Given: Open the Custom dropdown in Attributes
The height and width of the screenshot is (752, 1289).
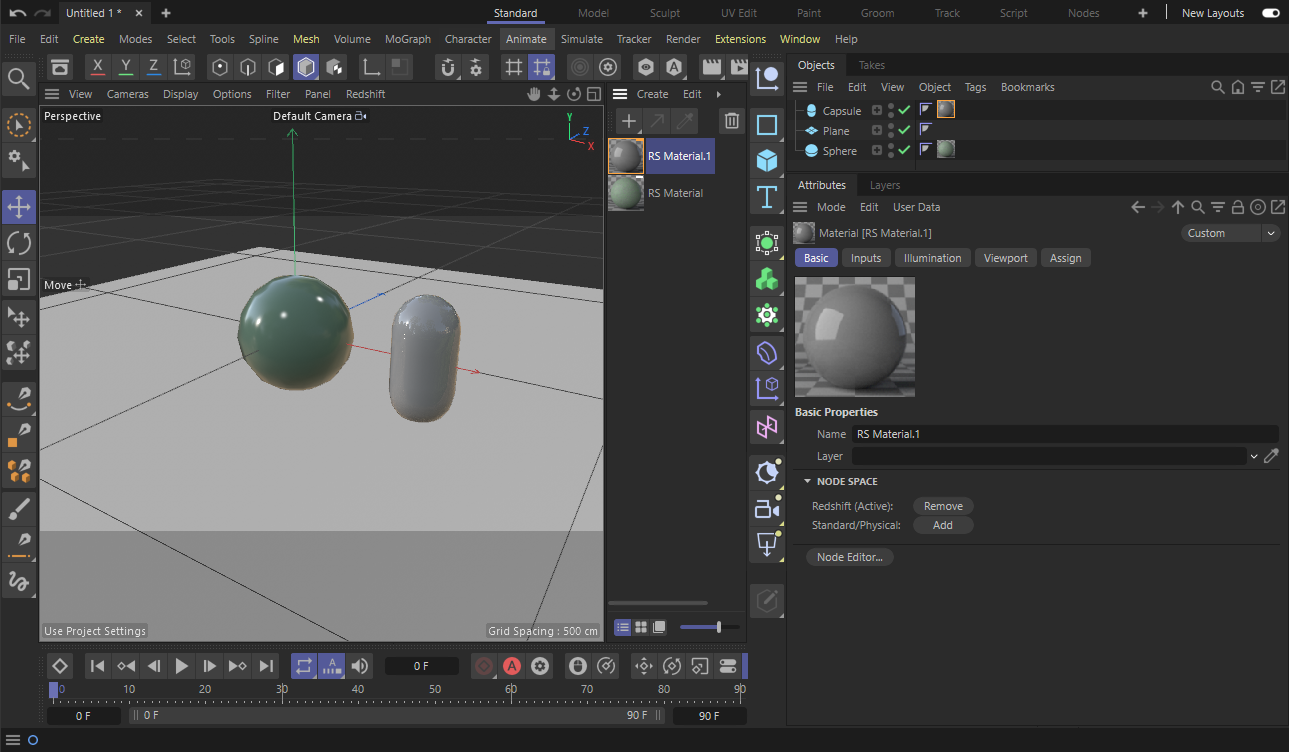Looking at the screenshot, I should coord(1230,233).
